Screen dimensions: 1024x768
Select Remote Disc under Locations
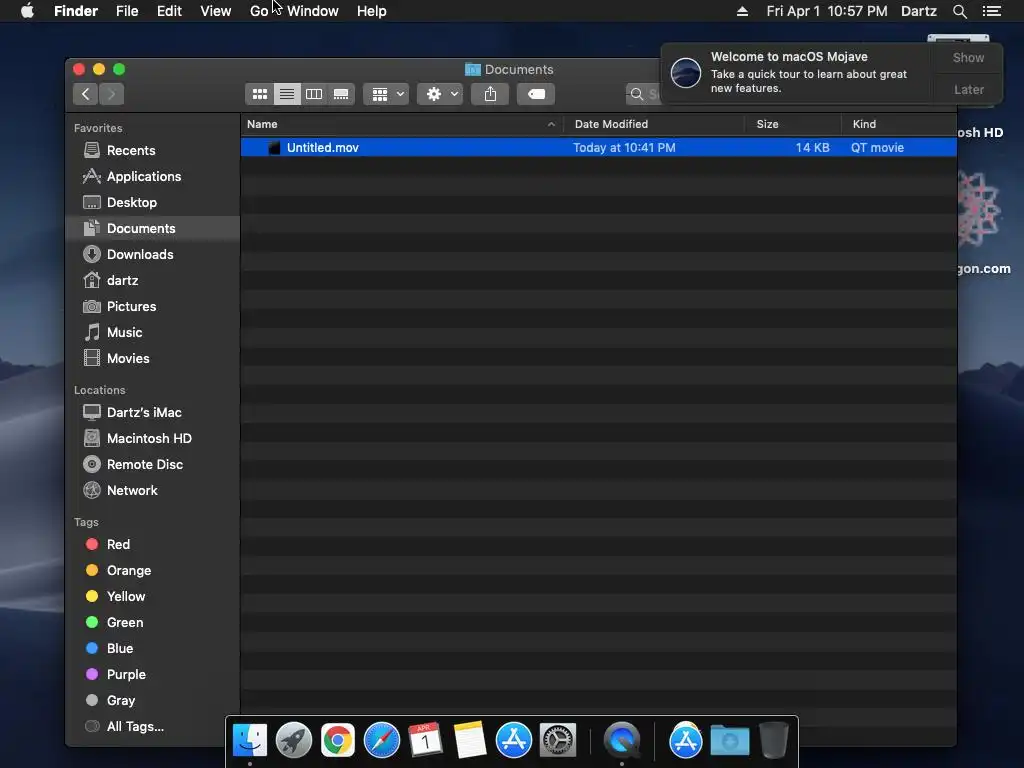click(153, 464)
